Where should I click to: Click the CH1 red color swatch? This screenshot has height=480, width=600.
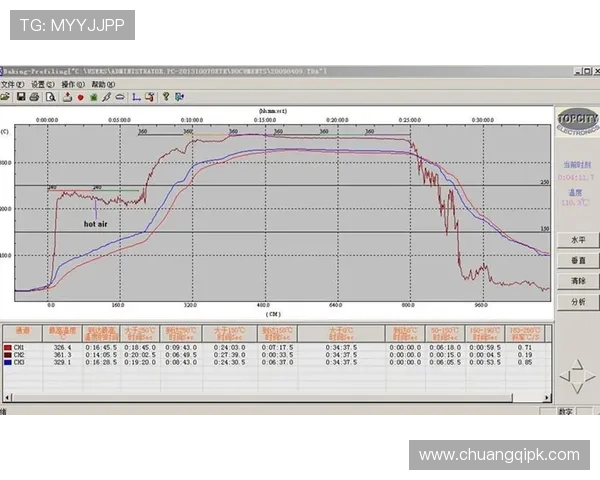click(8, 348)
